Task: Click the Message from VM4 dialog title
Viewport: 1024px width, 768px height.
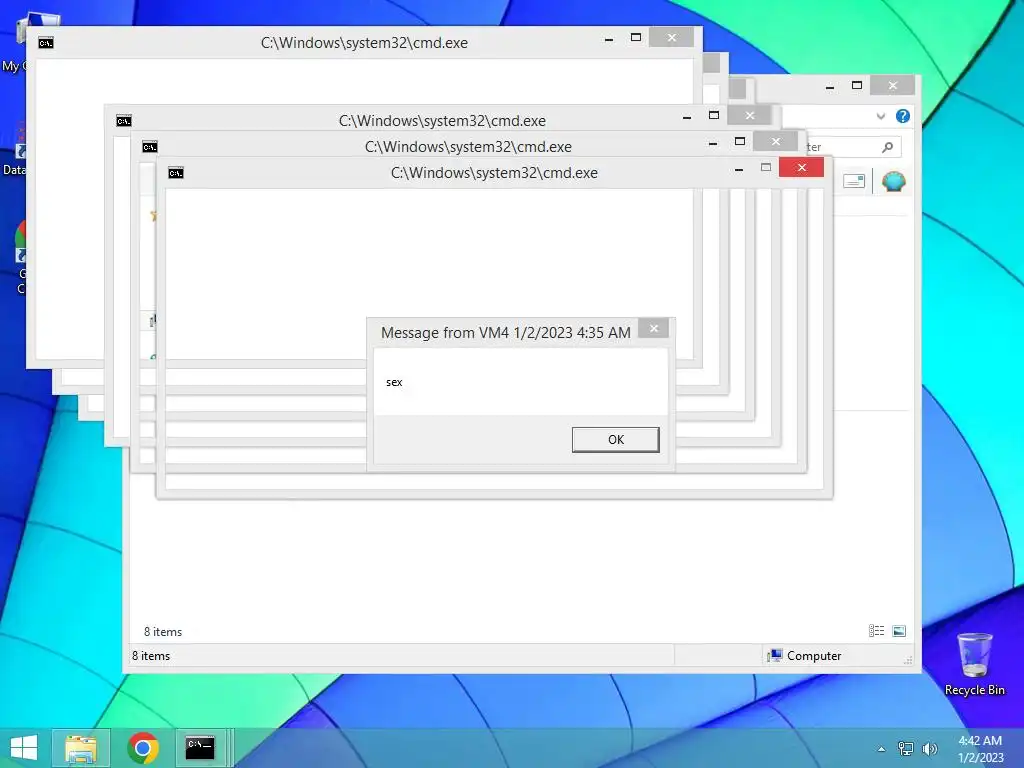Action: [505, 332]
